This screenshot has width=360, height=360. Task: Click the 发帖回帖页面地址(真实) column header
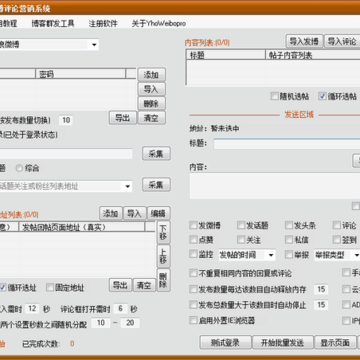click(x=82, y=227)
